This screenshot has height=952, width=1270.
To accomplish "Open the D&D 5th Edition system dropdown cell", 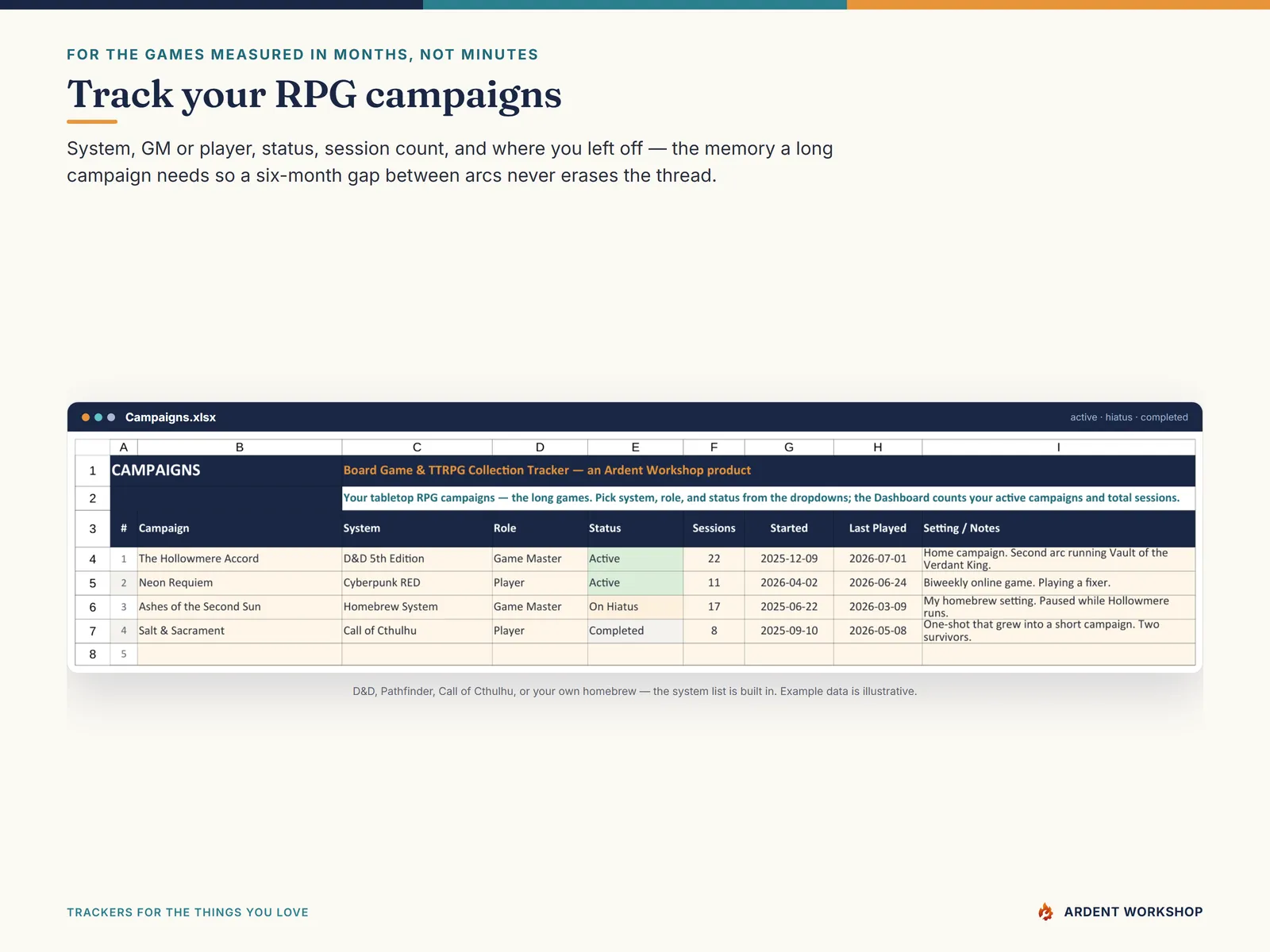I will pyautogui.click(x=417, y=559).
